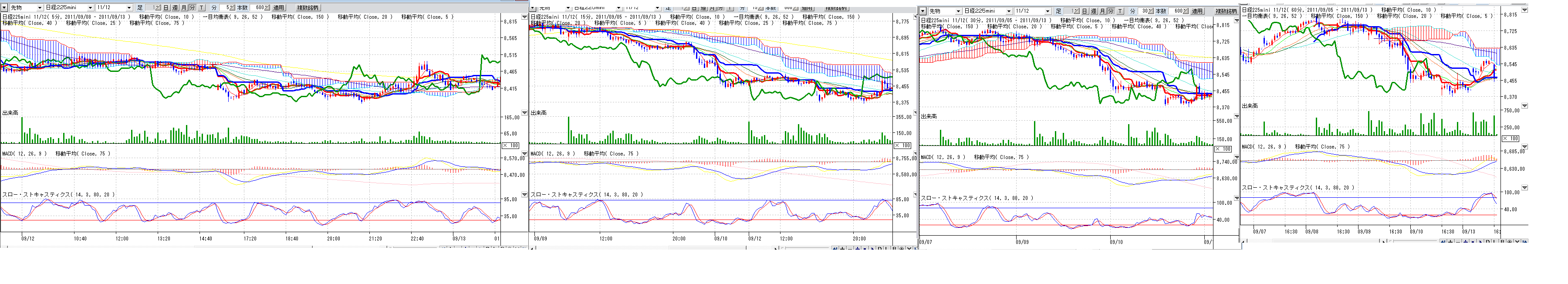
Task: Toggle the ×100 volume scale in first chart
Action: click(510, 145)
